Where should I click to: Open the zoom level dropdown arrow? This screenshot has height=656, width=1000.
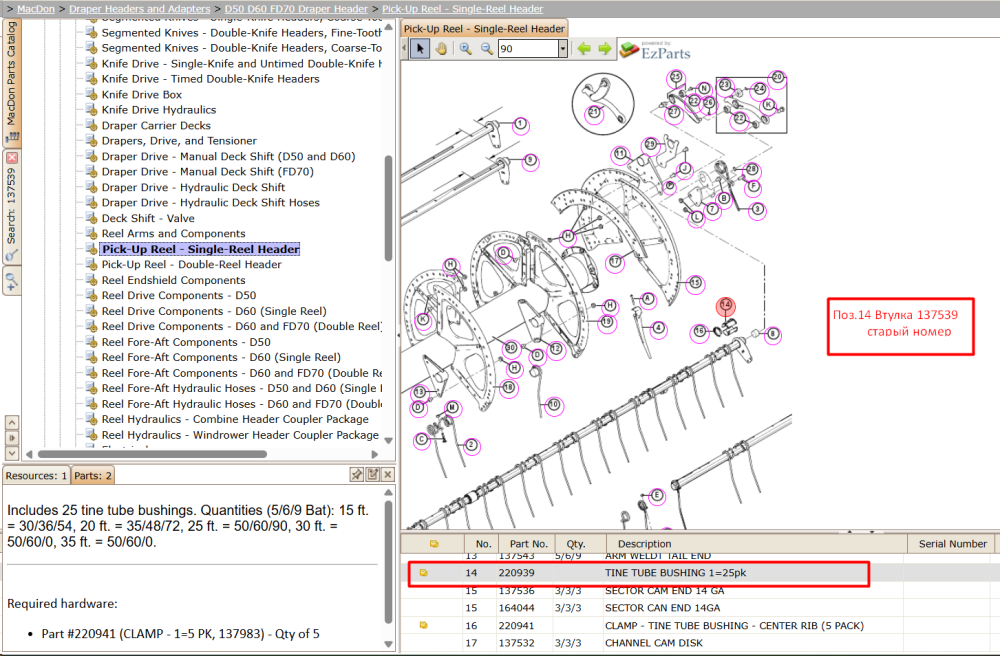click(562, 49)
